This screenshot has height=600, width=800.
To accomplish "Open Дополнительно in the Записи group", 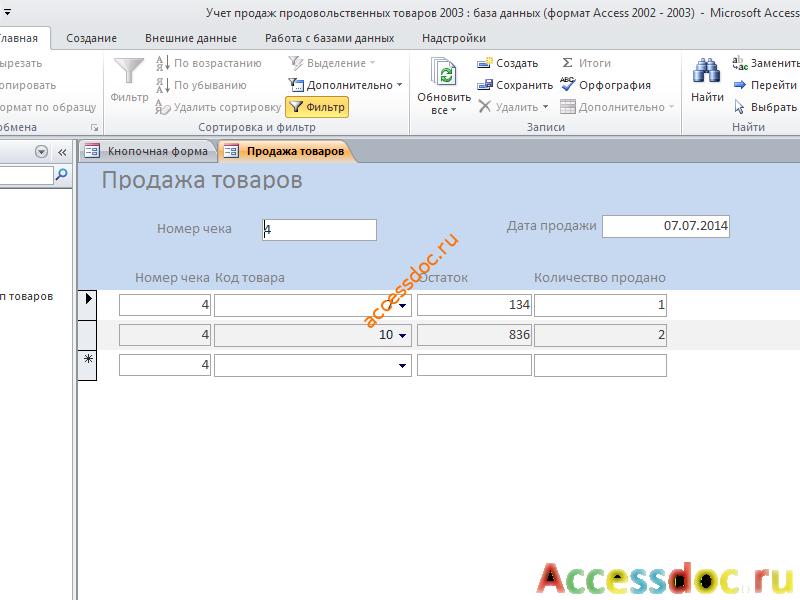I will [617, 107].
